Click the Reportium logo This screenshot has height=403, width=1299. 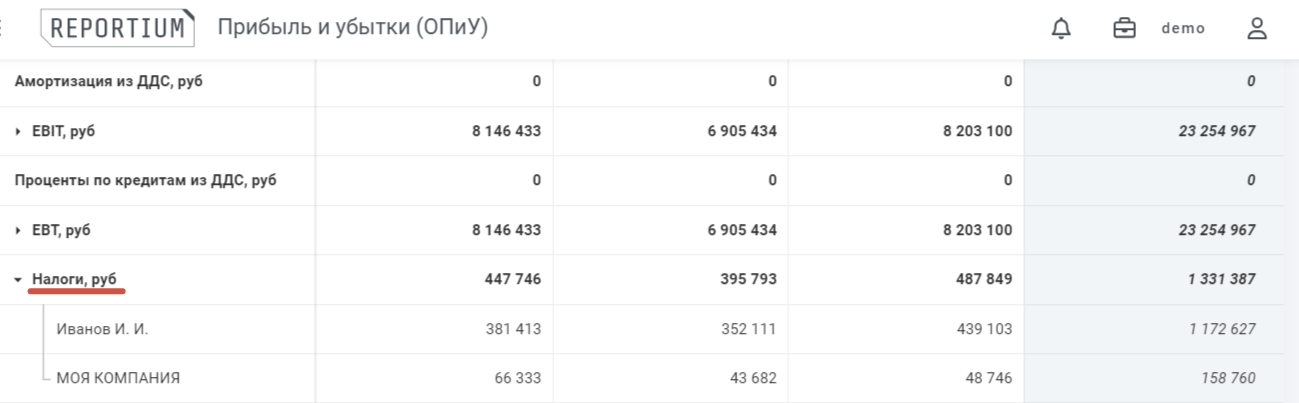pyautogui.click(x=118, y=28)
